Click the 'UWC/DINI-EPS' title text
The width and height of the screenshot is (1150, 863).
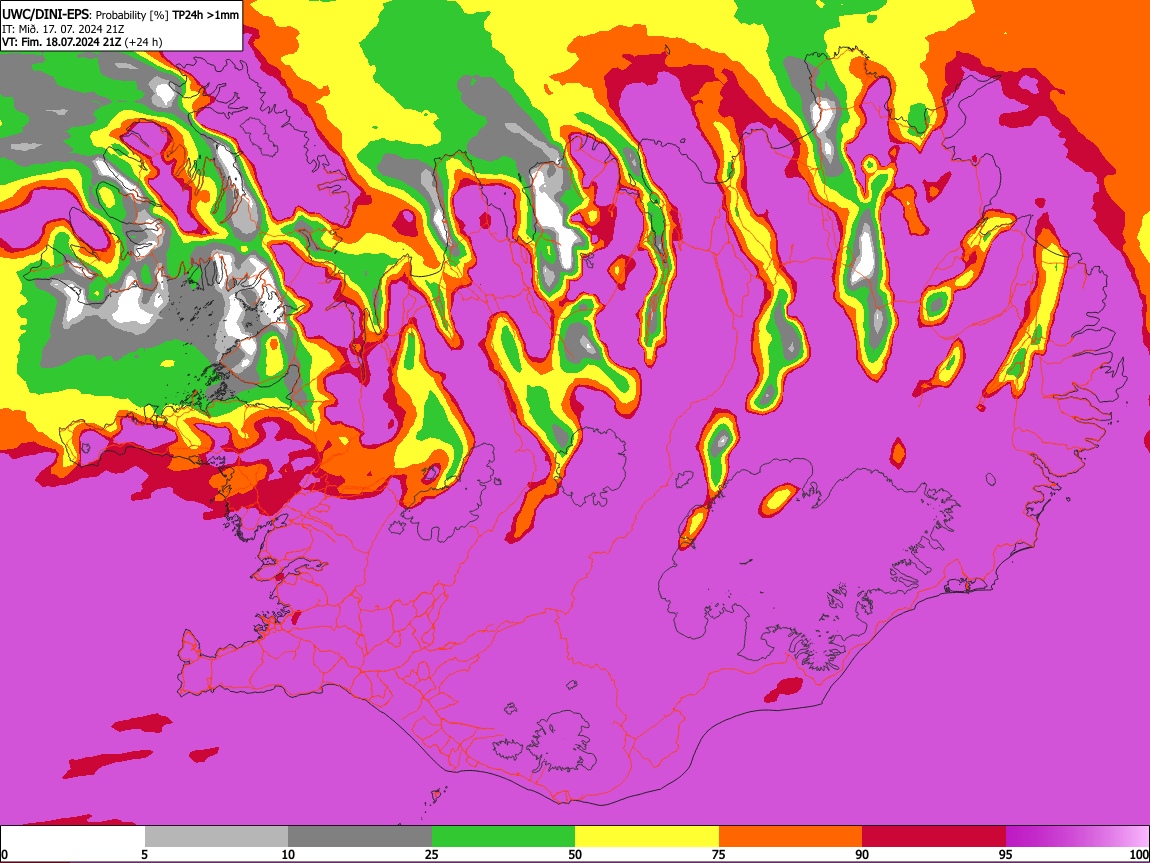coord(45,15)
